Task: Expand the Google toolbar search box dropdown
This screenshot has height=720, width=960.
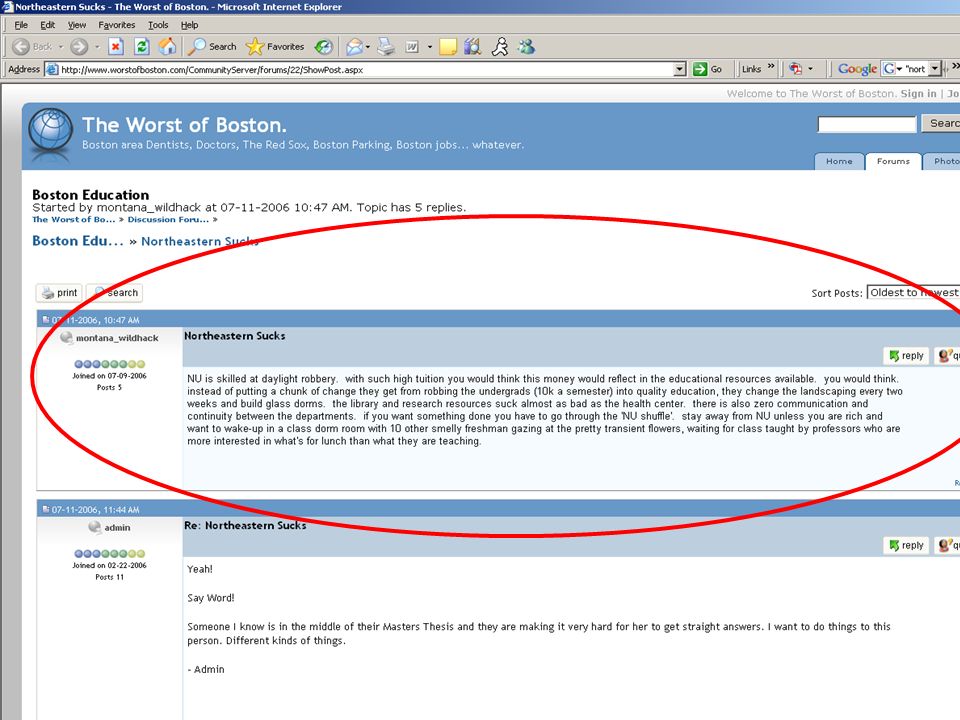Action: pyautogui.click(x=935, y=69)
